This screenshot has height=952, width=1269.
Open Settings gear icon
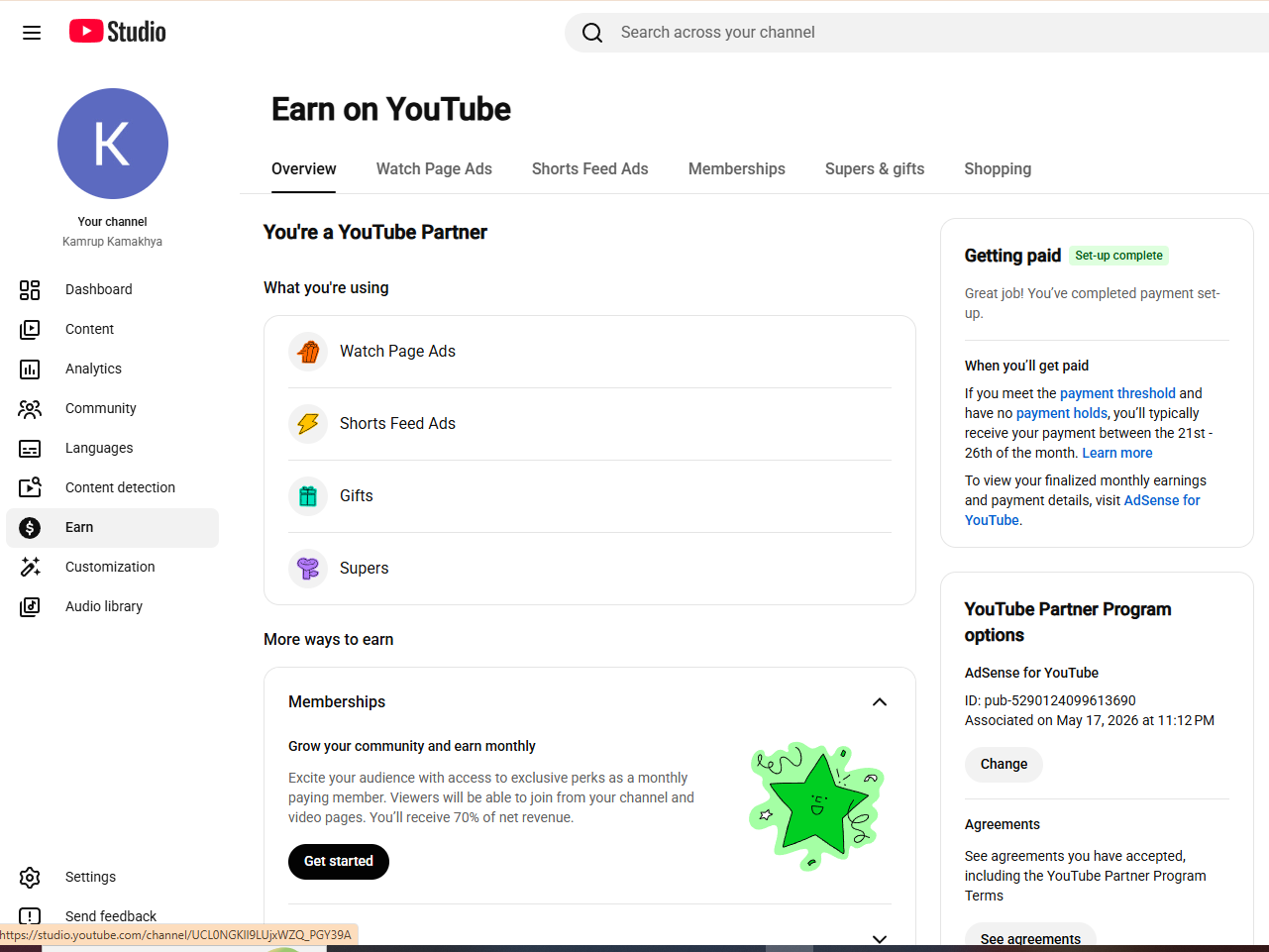tap(30, 877)
